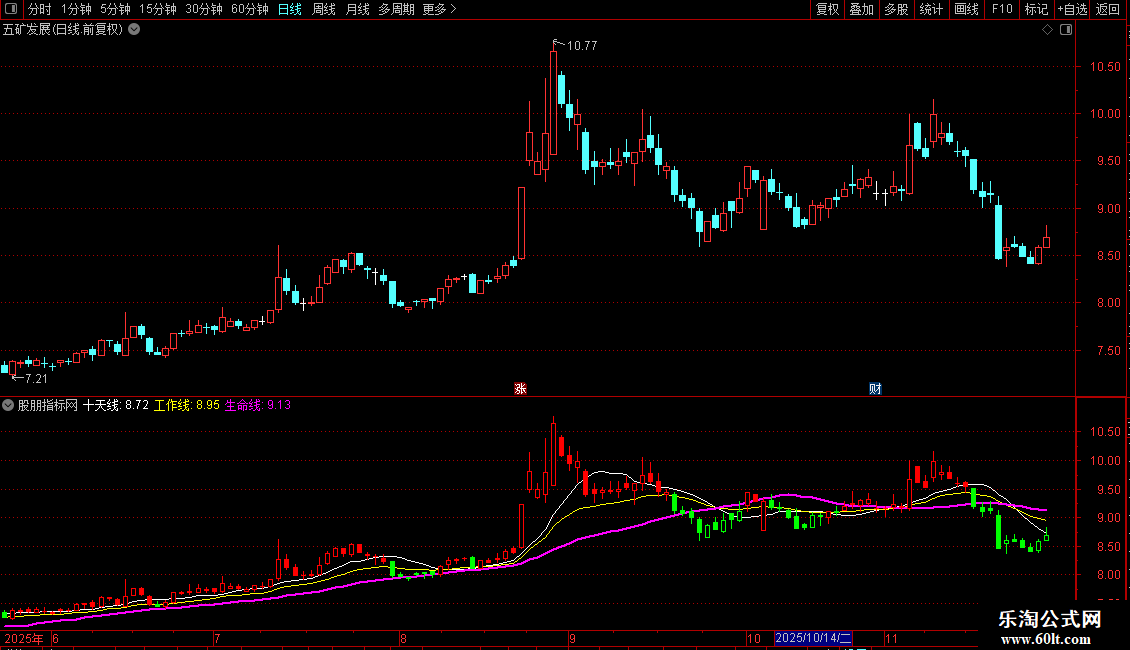Click the 工作线: 8.95 indicator value

(x=187, y=405)
